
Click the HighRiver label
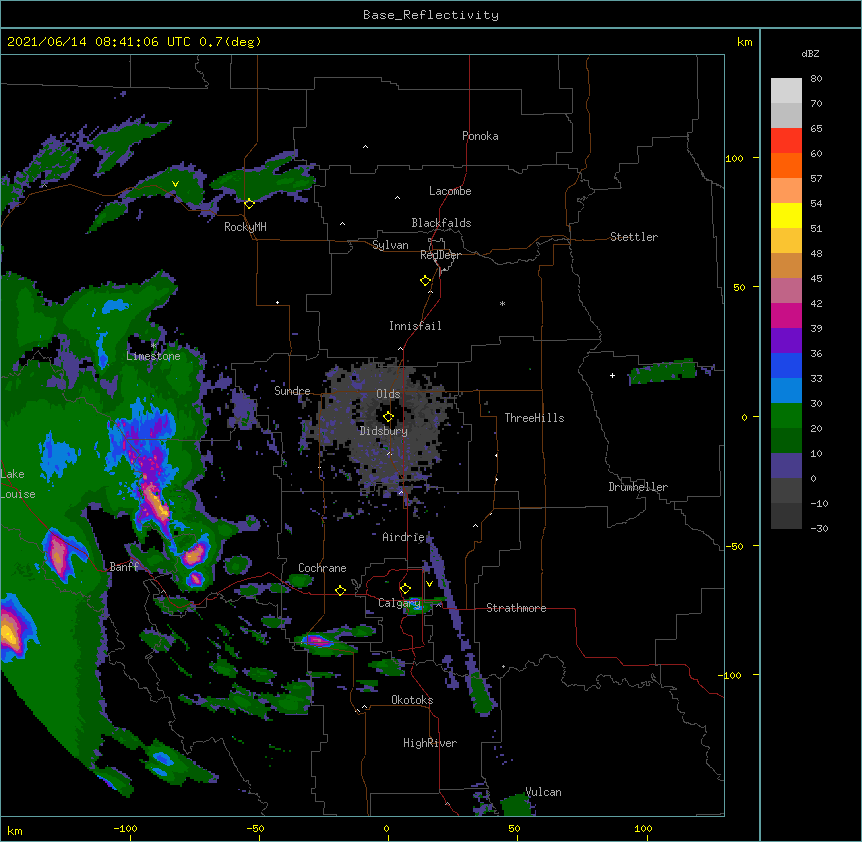(430, 743)
